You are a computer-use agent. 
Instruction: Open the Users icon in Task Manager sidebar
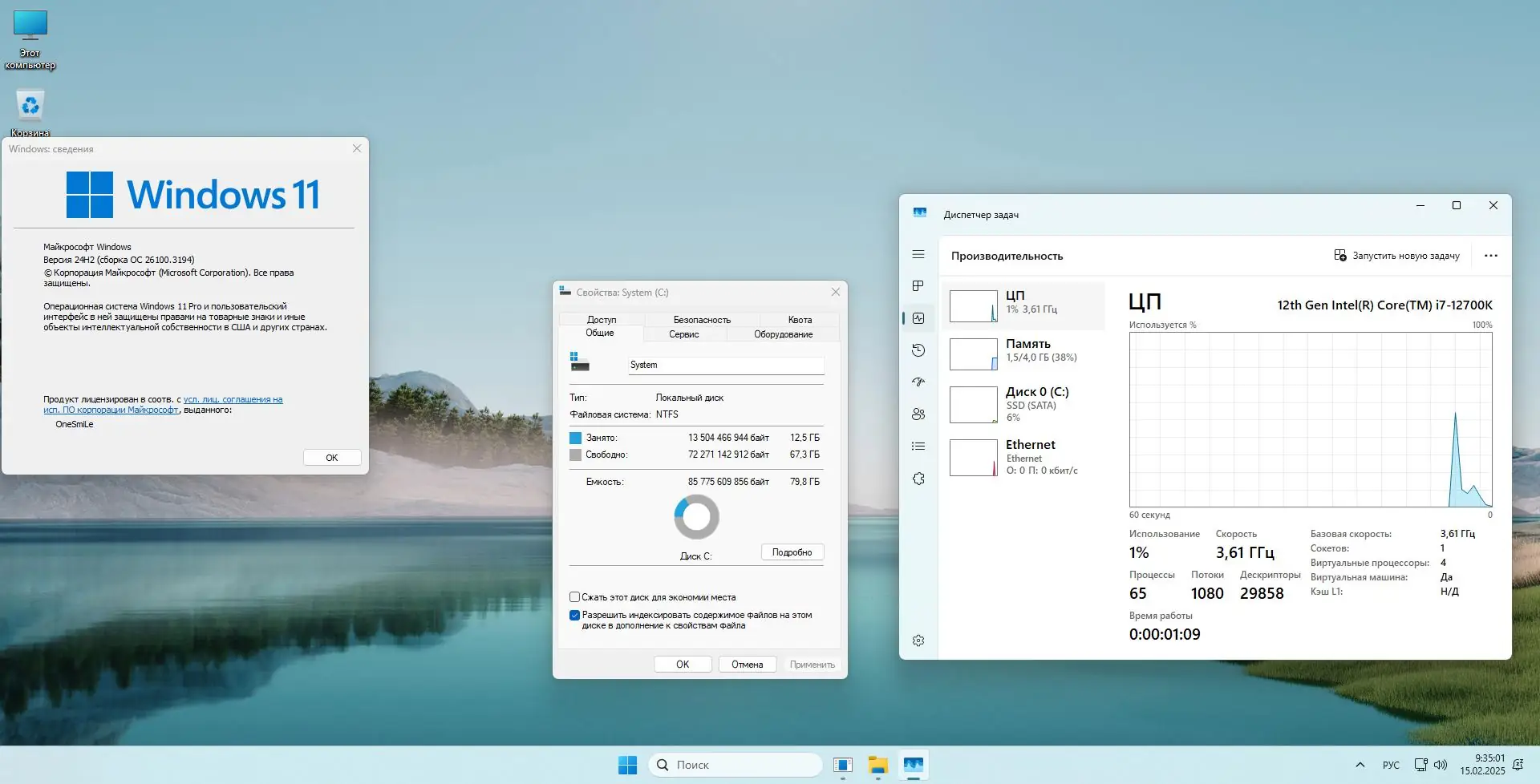click(918, 414)
